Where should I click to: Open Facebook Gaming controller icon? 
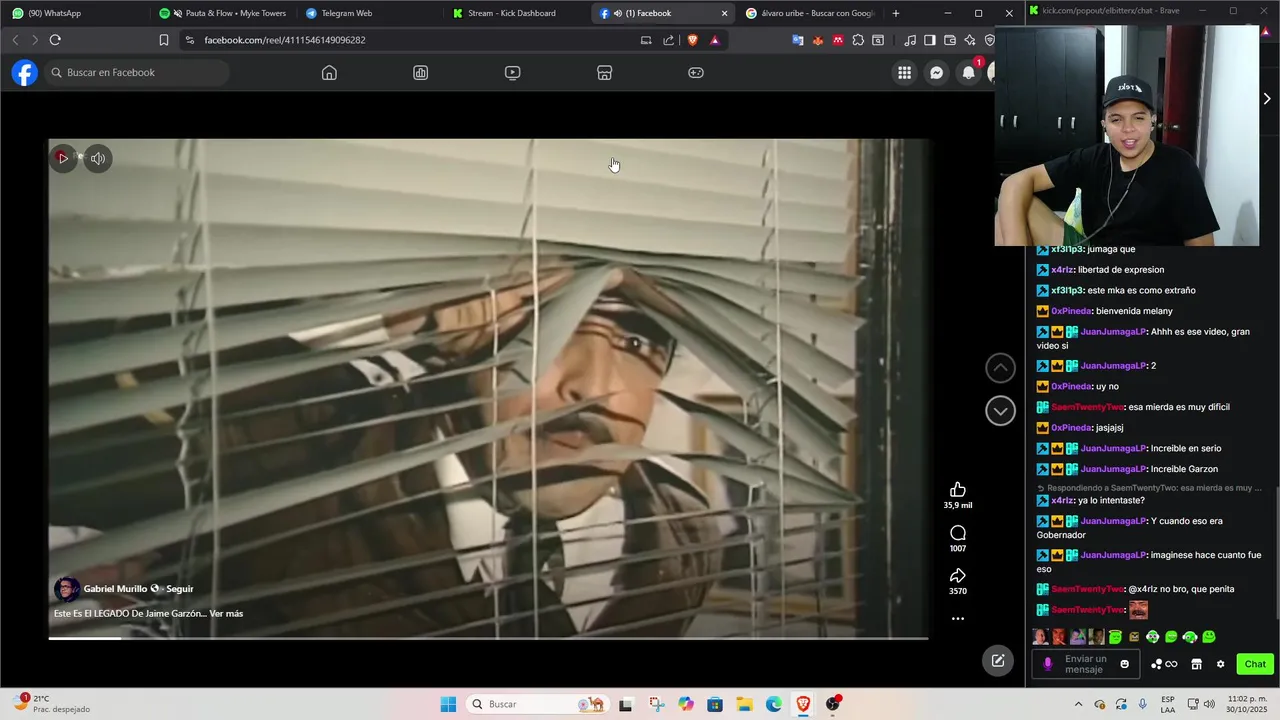(x=696, y=73)
